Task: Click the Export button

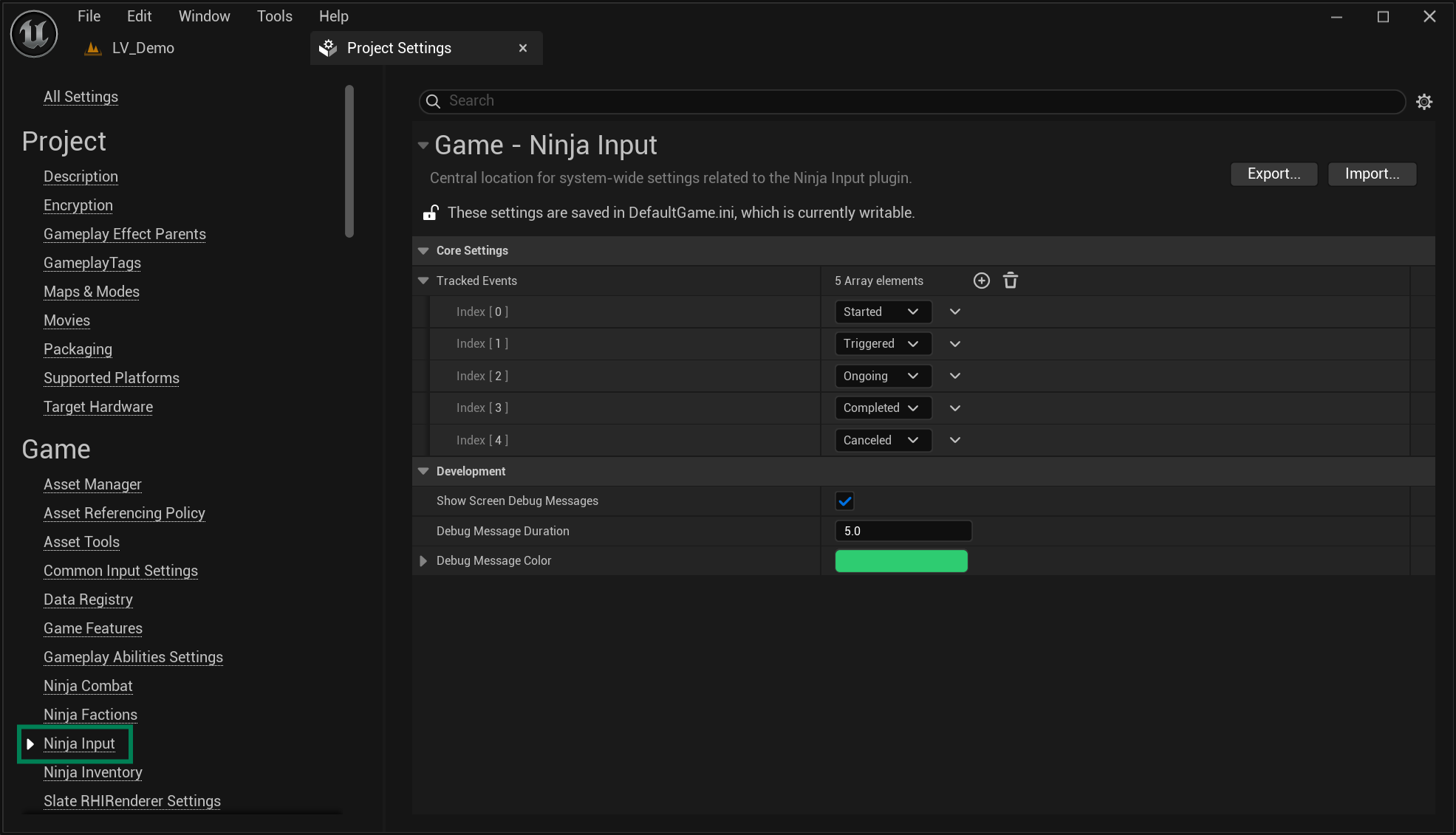Action: tap(1274, 174)
